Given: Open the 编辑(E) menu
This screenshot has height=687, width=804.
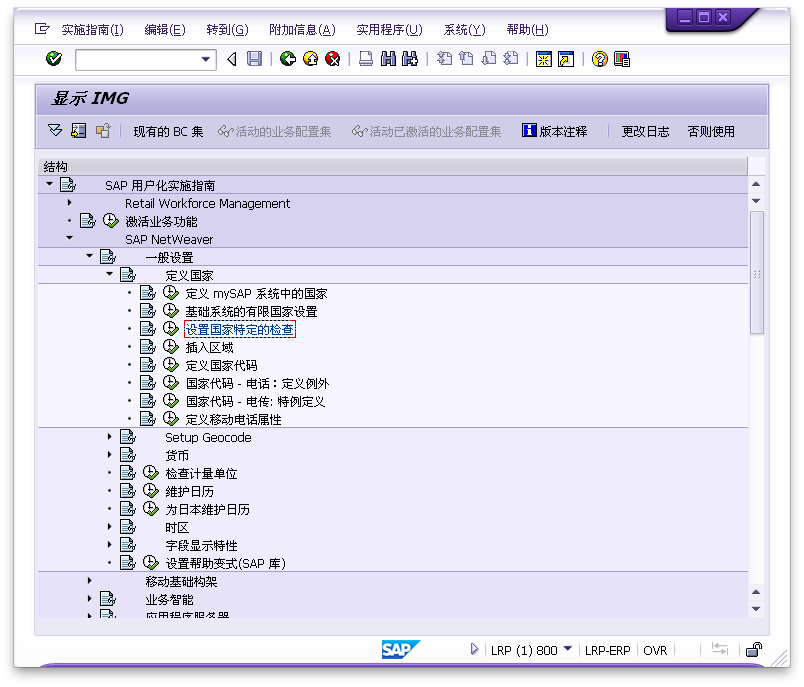Looking at the screenshot, I should (165, 30).
